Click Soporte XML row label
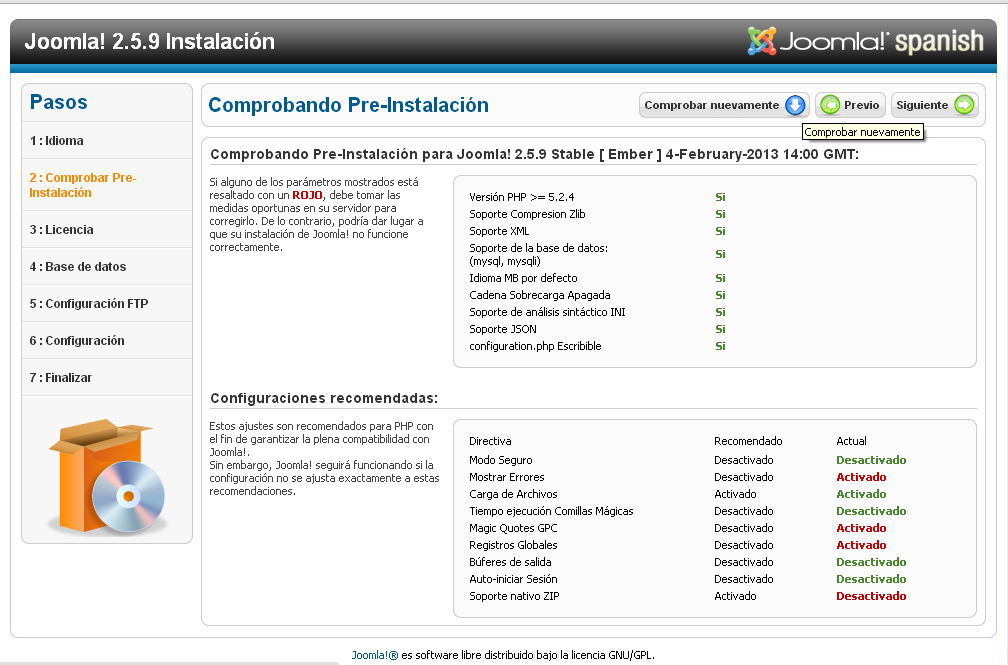Image resolution: width=1008 pixels, height=665 pixels. [x=500, y=231]
